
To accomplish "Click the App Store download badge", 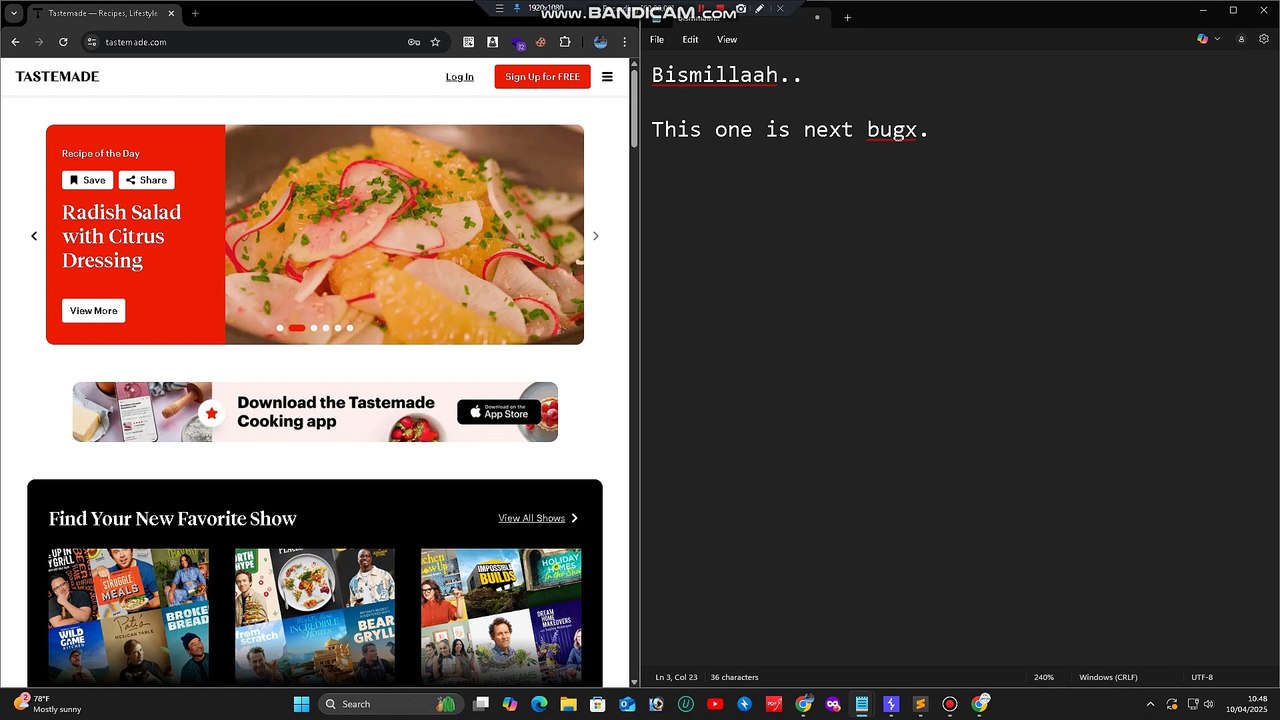I will 499,412.
